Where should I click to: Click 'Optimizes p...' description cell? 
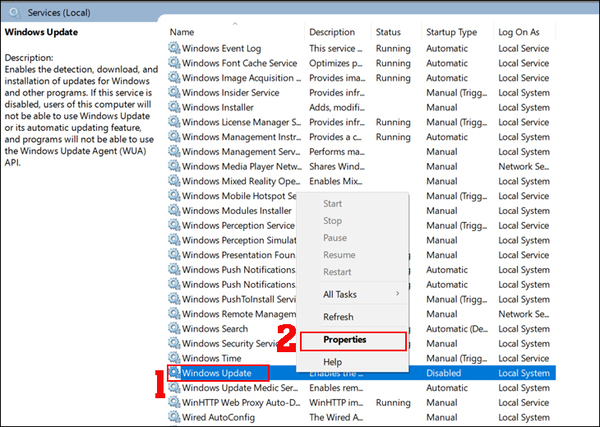point(336,63)
